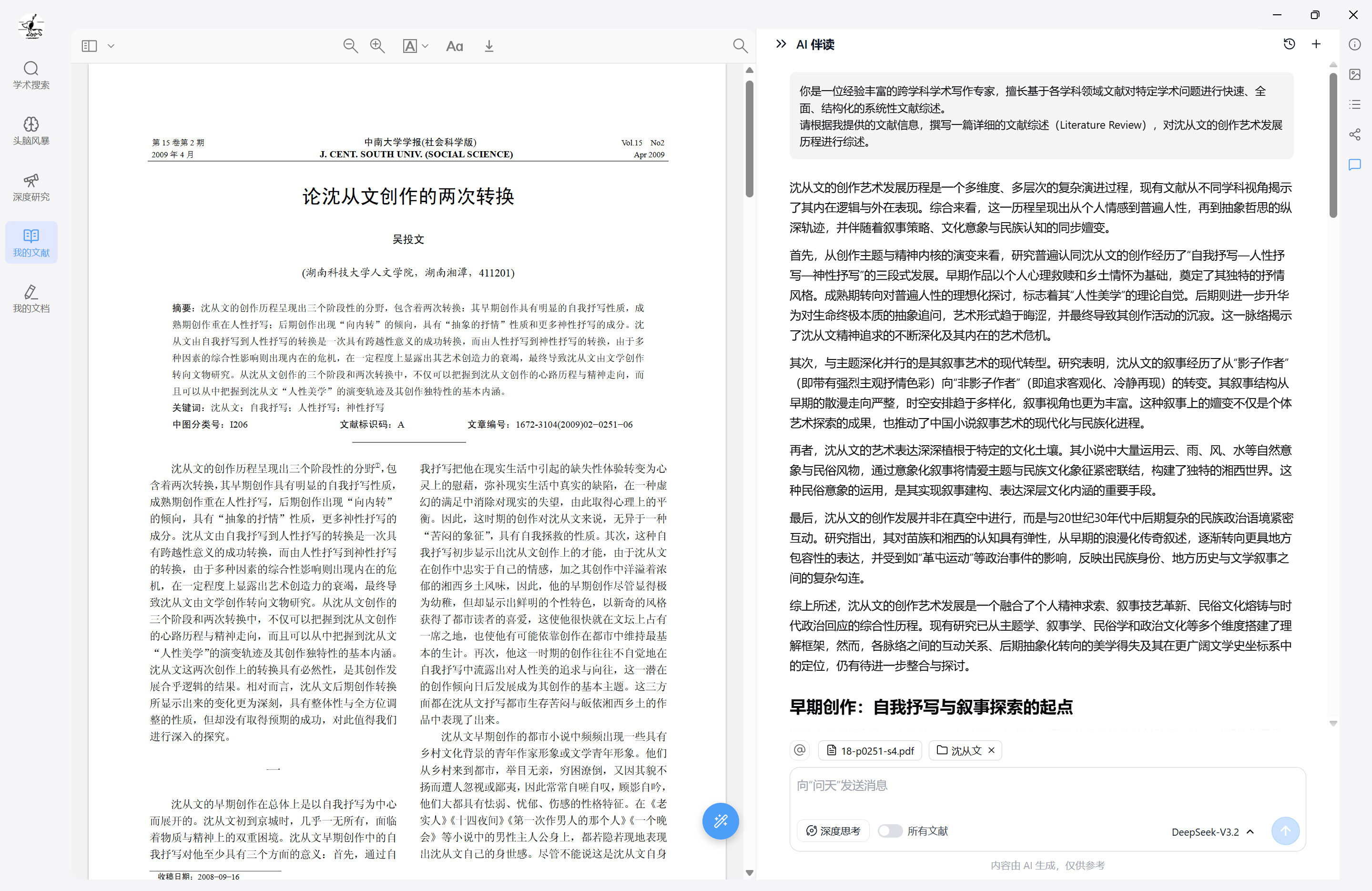Open the share icon in right sidebar

click(x=1355, y=134)
